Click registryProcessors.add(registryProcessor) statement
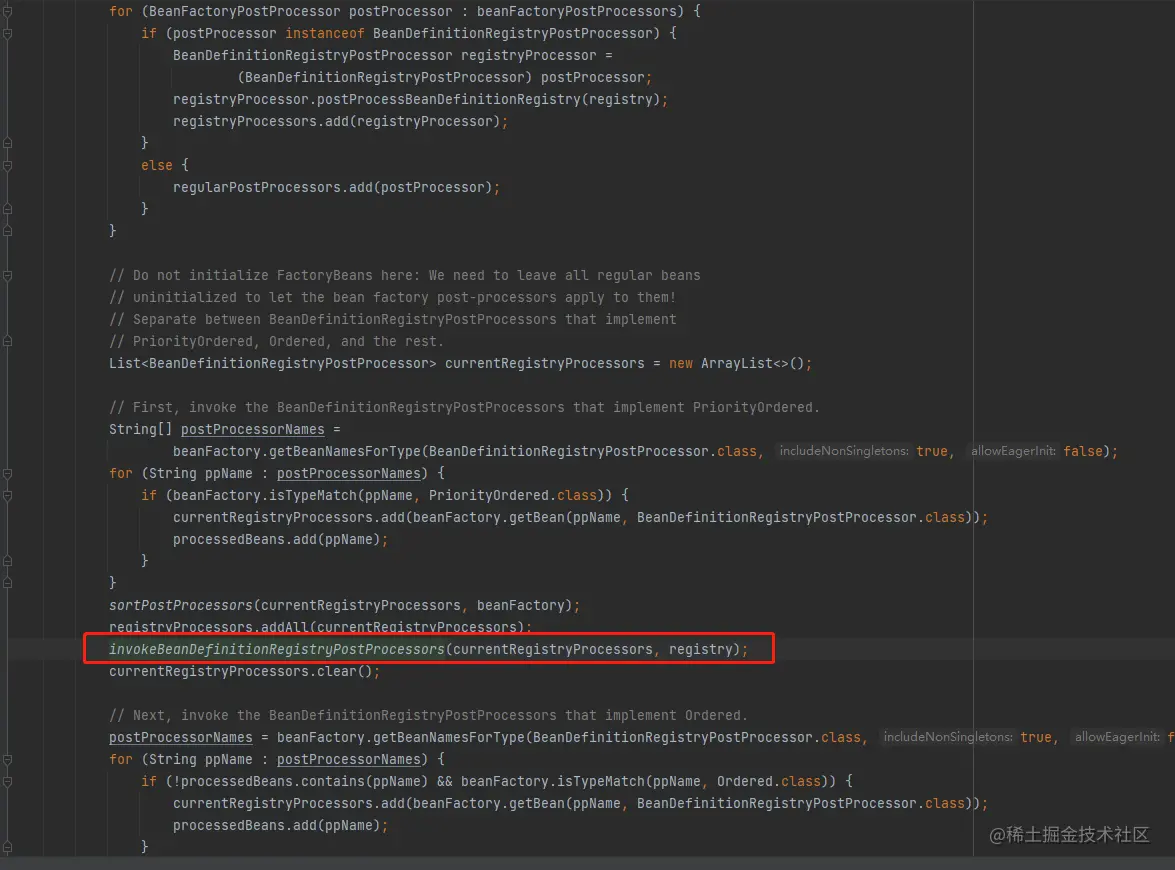The image size is (1175, 870). 340,121
